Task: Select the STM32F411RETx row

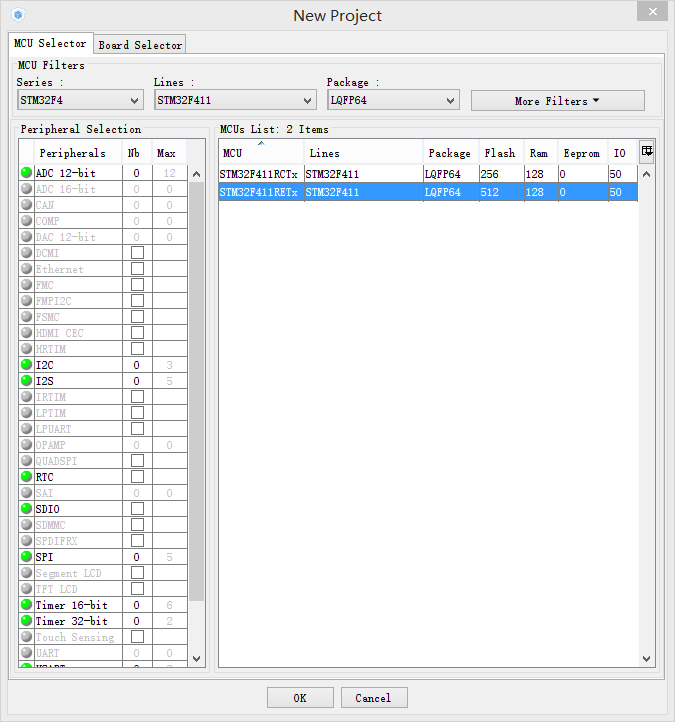Action: (428, 192)
